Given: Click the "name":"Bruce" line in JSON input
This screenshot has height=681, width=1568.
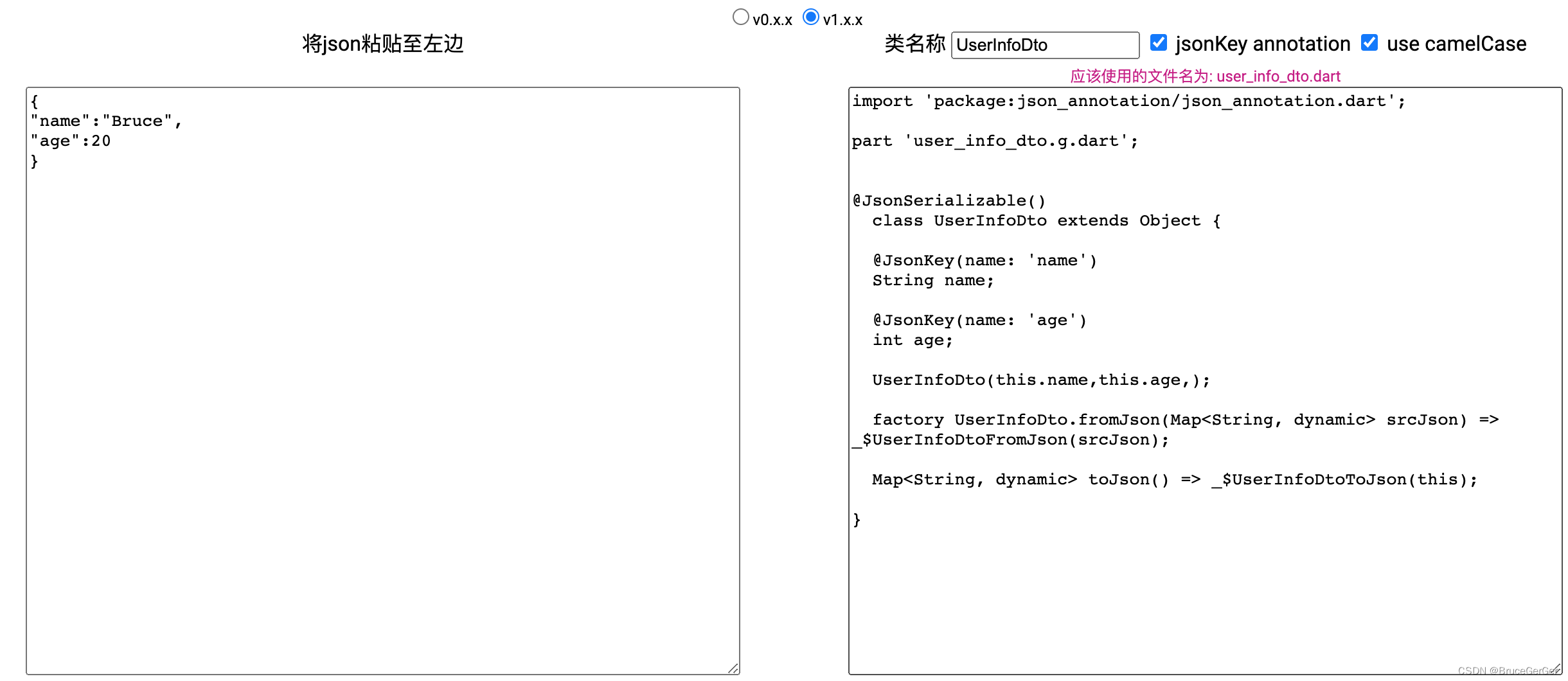Looking at the screenshot, I should point(106,120).
